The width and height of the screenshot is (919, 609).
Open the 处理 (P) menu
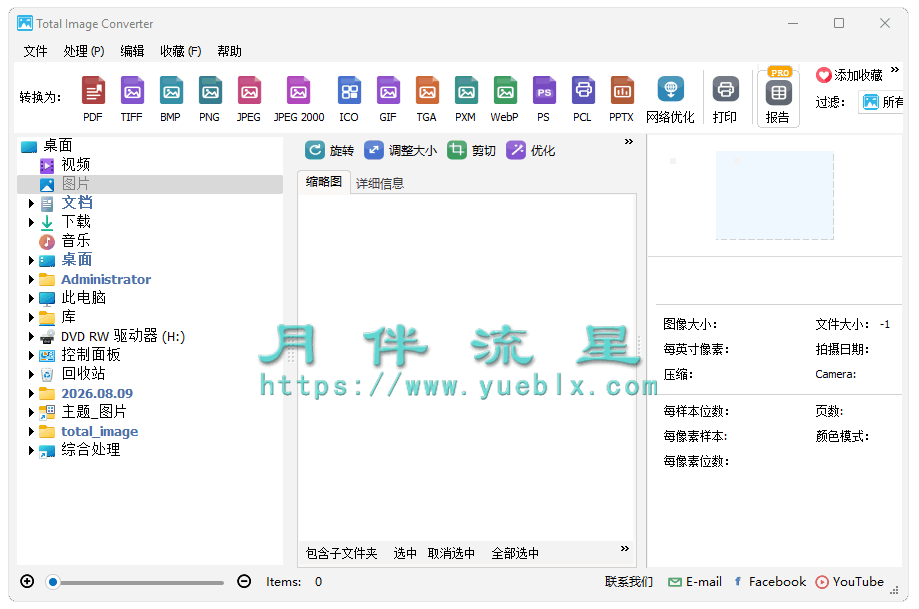coord(84,52)
